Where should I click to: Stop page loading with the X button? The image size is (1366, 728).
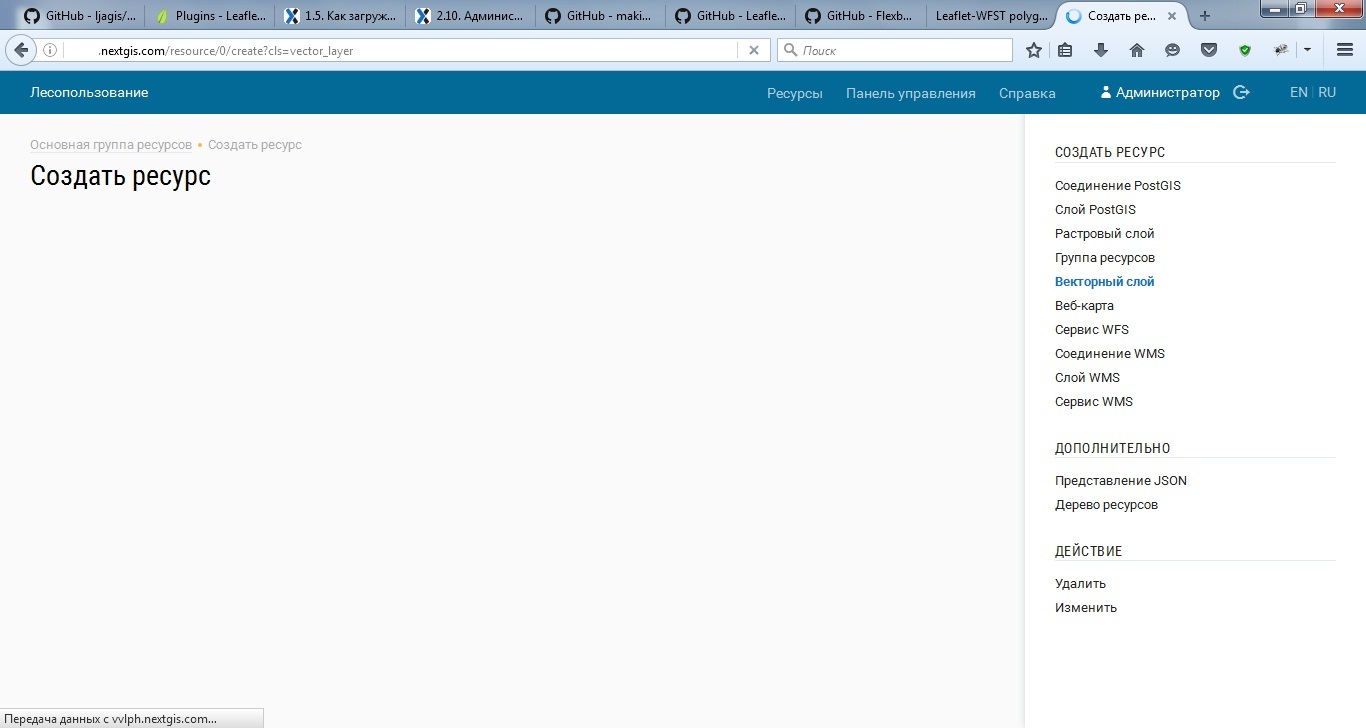tap(754, 50)
